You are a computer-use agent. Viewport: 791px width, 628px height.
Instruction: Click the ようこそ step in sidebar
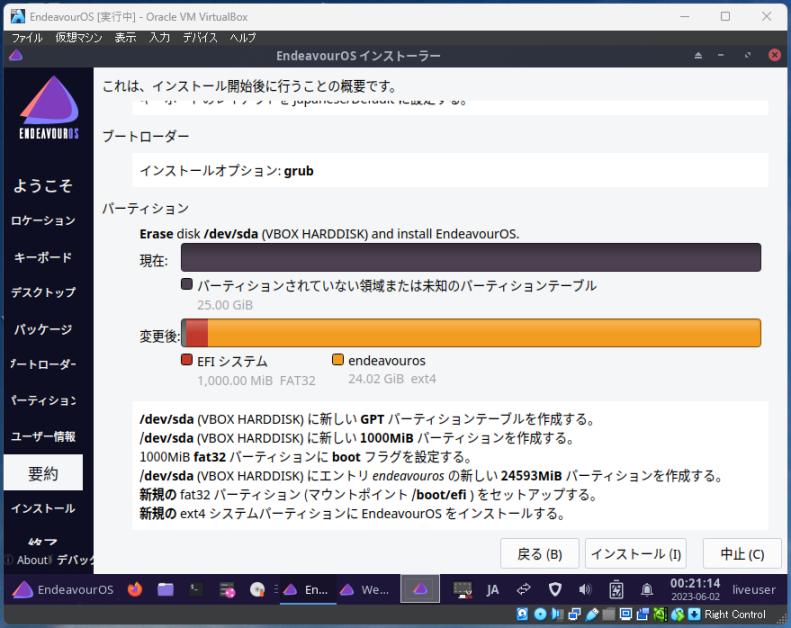click(x=43, y=186)
